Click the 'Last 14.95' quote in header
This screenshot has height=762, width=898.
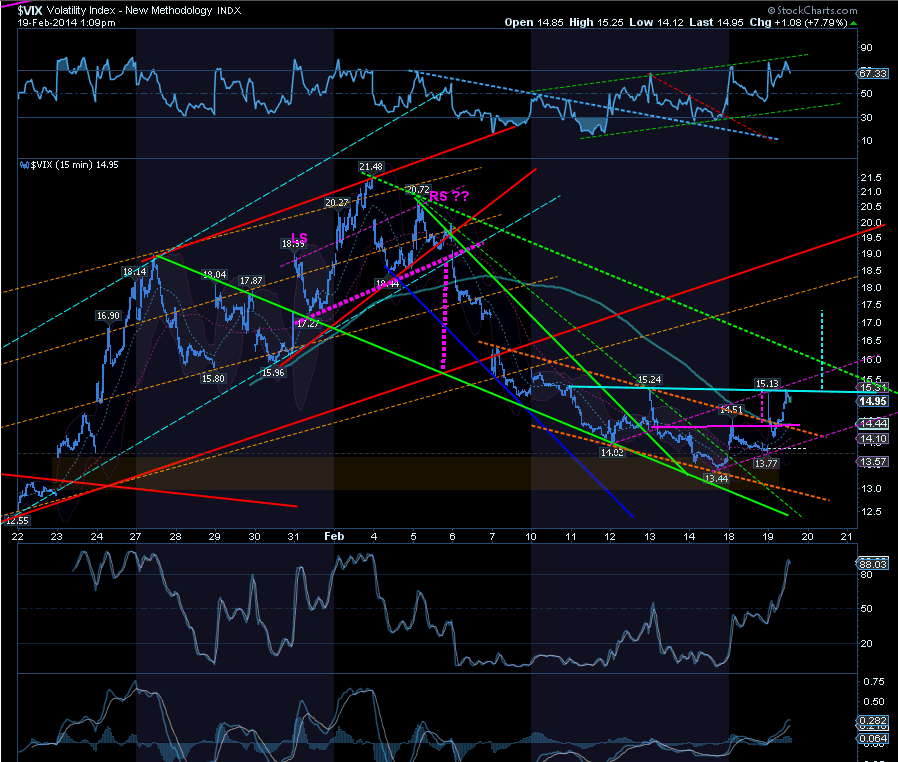(x=716, y=22)
